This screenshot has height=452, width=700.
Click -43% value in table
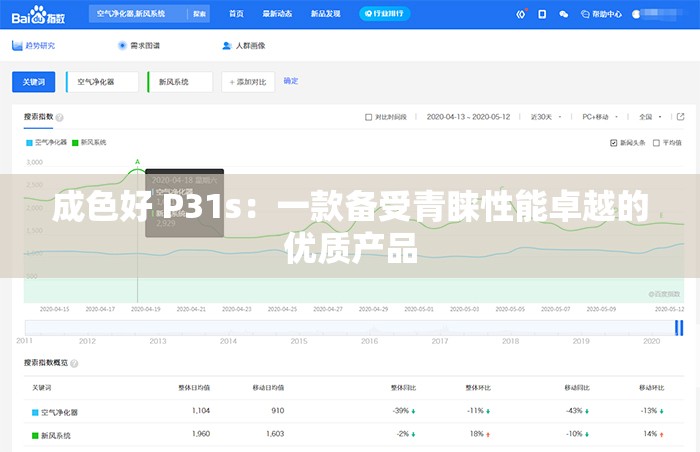pos(574,411)
